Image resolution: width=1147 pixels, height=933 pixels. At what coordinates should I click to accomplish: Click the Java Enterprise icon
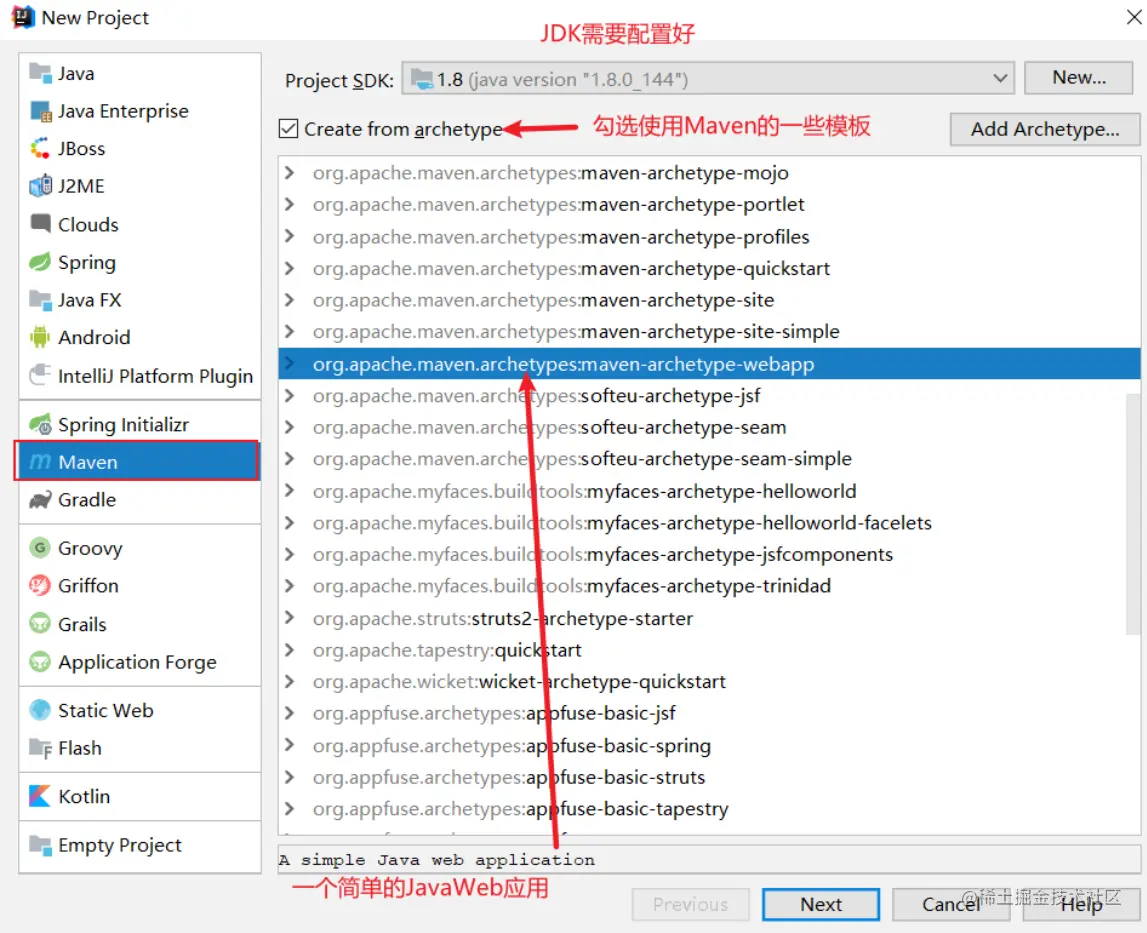click(40, 111)
